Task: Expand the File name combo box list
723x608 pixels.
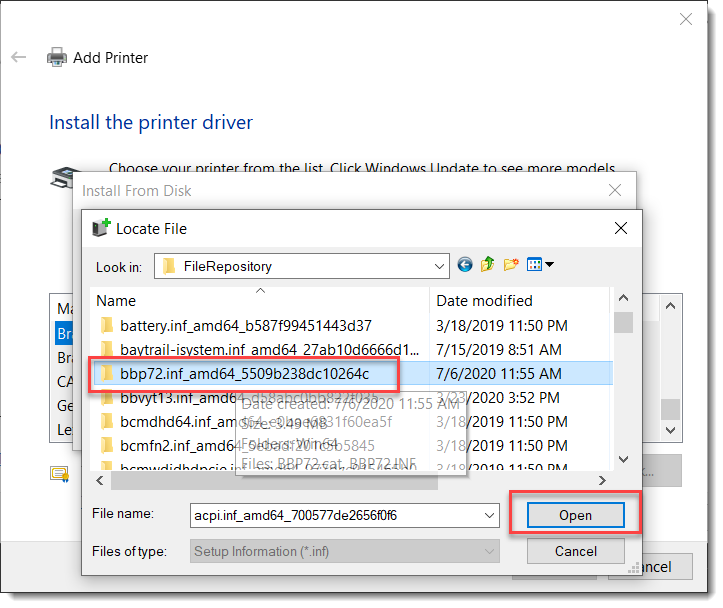Action: (x=490, y=515)
